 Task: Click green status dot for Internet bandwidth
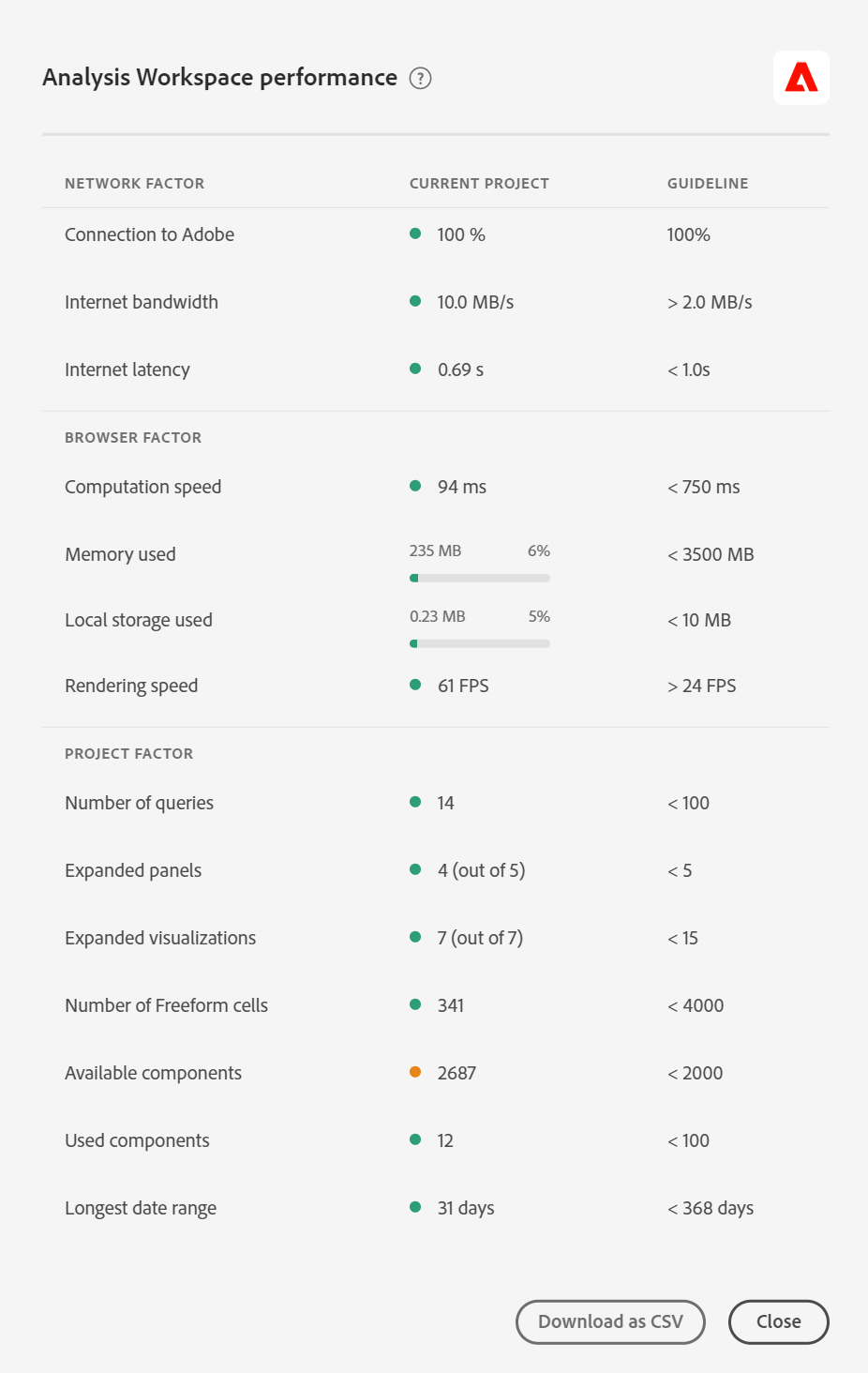[x=415, y=301]
